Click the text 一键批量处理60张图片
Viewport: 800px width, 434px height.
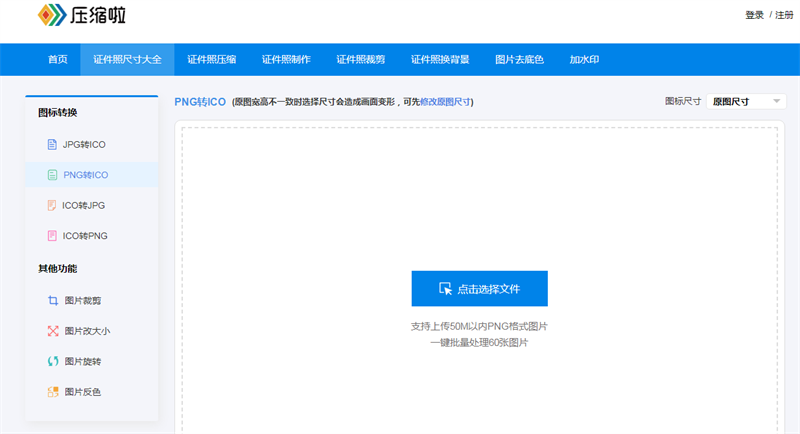479,342
